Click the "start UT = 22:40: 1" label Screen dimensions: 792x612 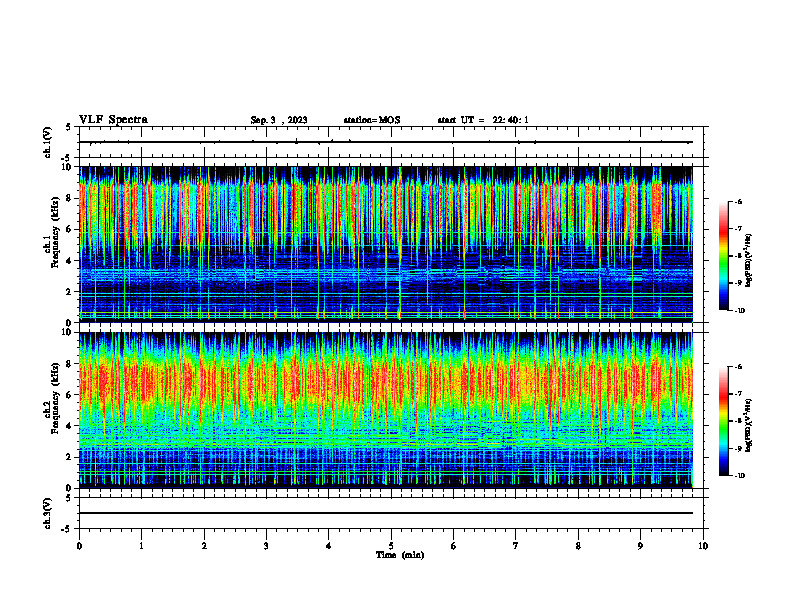pos(483,120)
